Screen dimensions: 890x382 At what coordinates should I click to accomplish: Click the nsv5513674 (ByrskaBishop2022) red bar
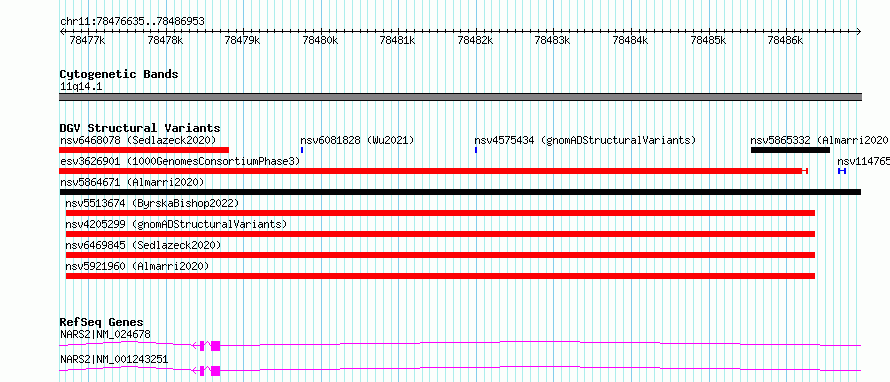point(440,213)
